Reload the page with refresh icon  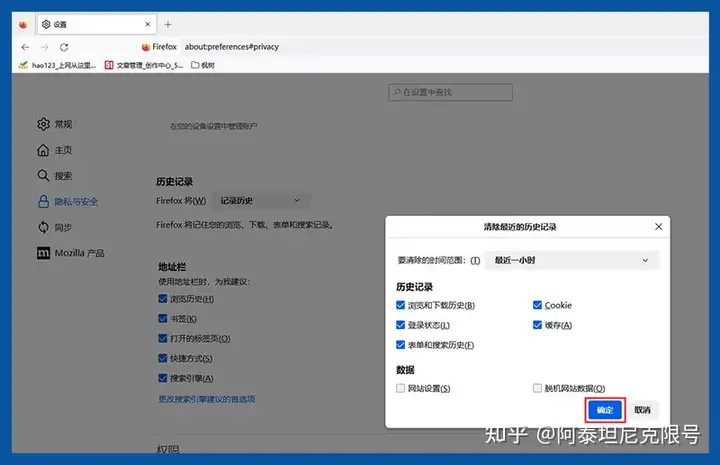pyautogui.click(x=64, y=47)
